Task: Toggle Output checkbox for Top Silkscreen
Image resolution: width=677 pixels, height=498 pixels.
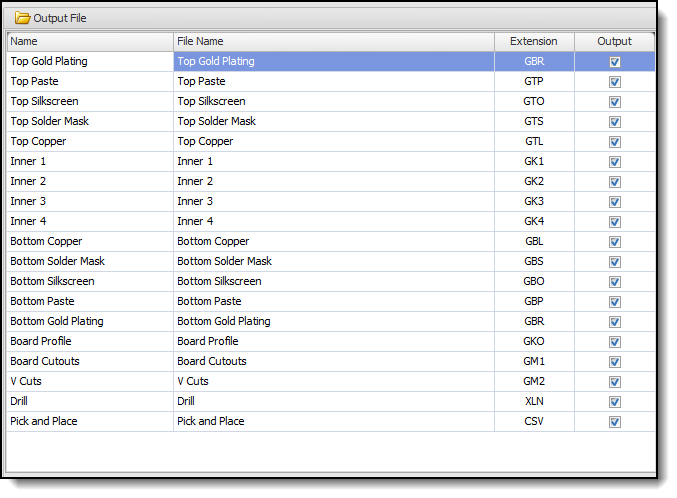Action: (614, 102)
